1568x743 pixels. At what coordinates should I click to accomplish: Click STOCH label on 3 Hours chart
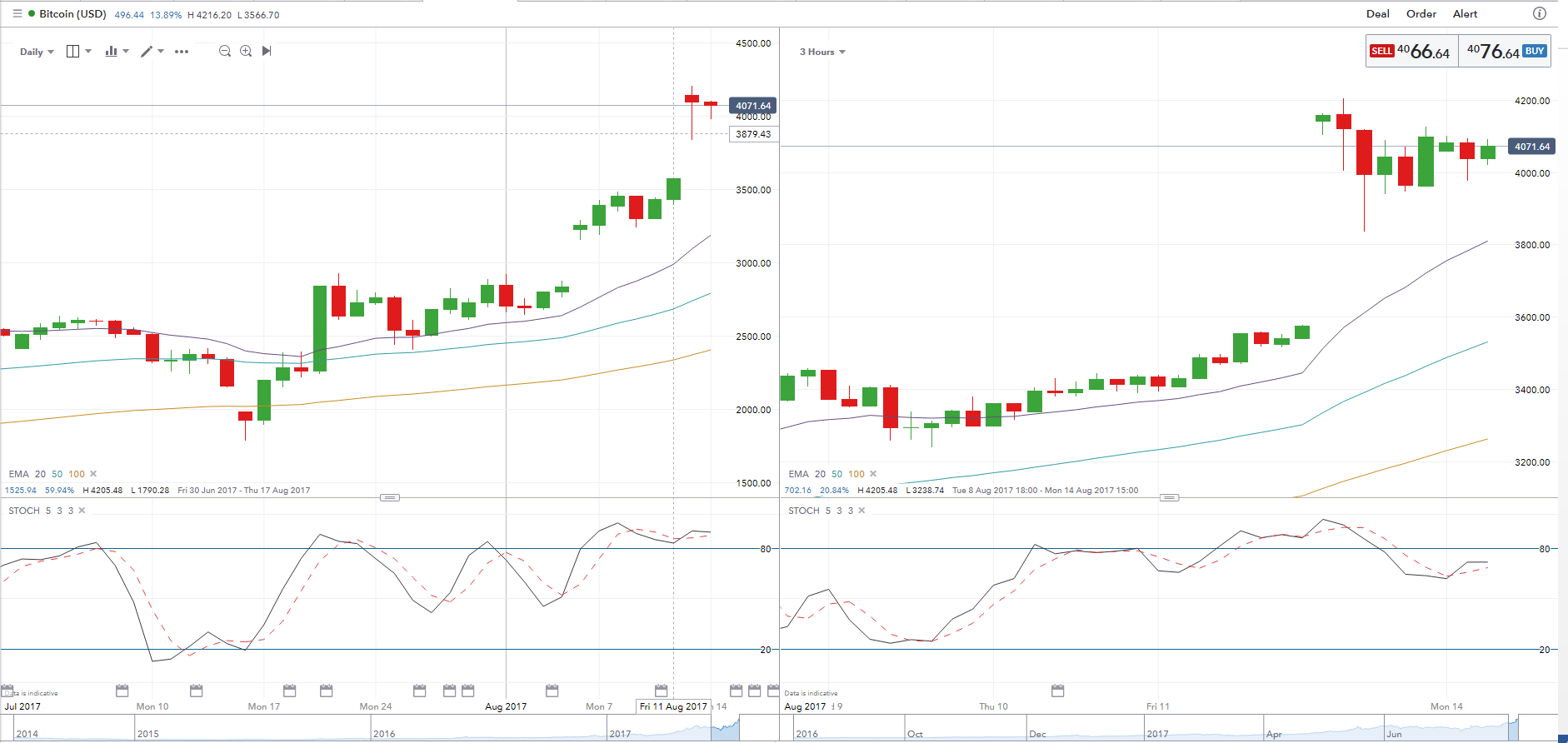[x=804, y=511]
